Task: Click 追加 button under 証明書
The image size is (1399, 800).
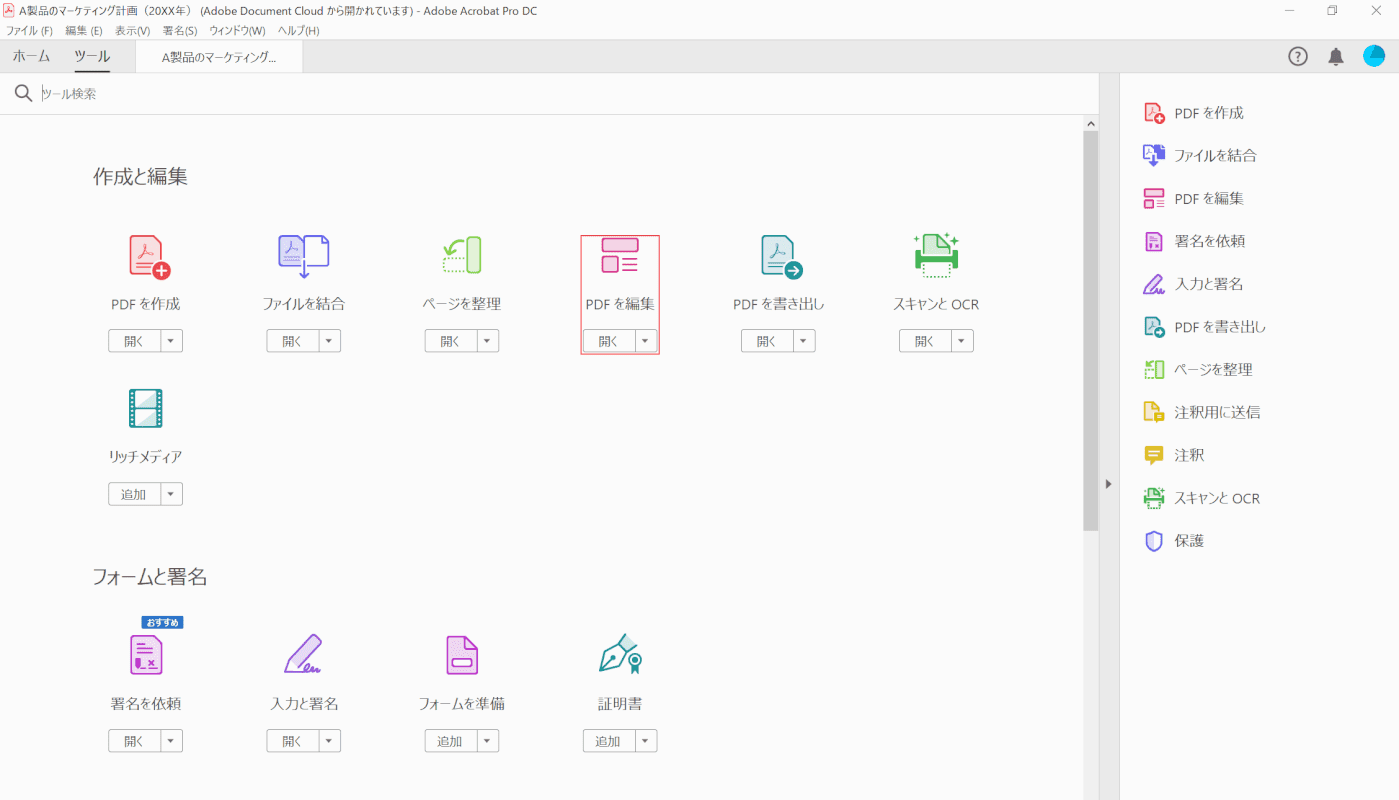Action: point(609,741)
